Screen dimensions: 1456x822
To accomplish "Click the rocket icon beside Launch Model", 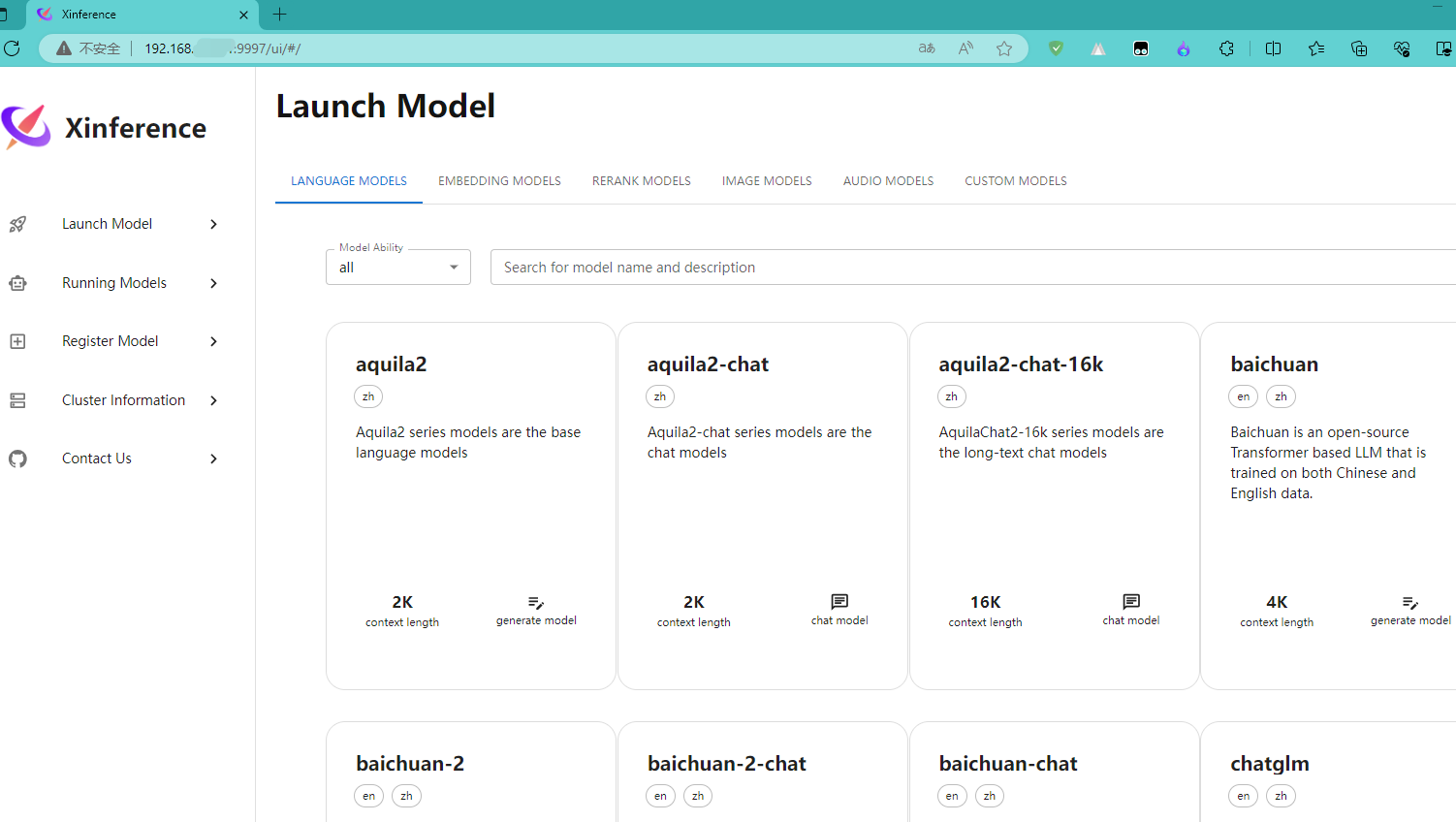I will point(17,224).
